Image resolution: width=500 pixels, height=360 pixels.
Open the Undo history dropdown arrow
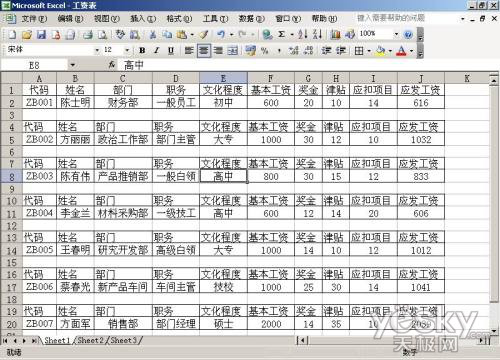click(231, 34)
